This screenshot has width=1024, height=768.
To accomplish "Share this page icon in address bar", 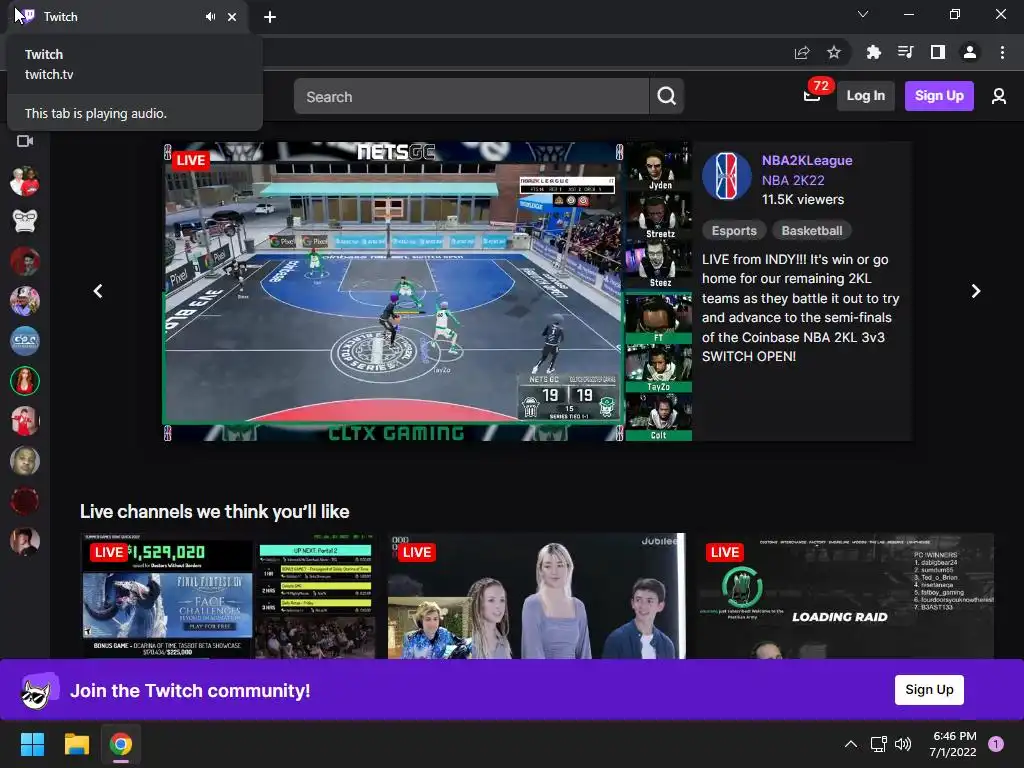I will [802, 52].
